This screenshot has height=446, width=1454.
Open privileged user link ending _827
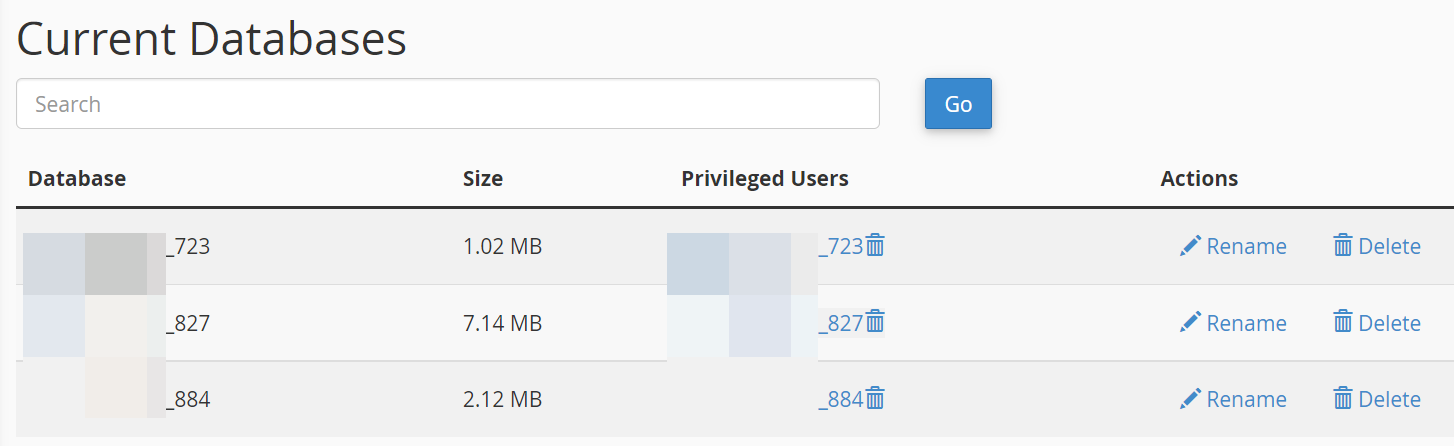[x=840, y=323]
